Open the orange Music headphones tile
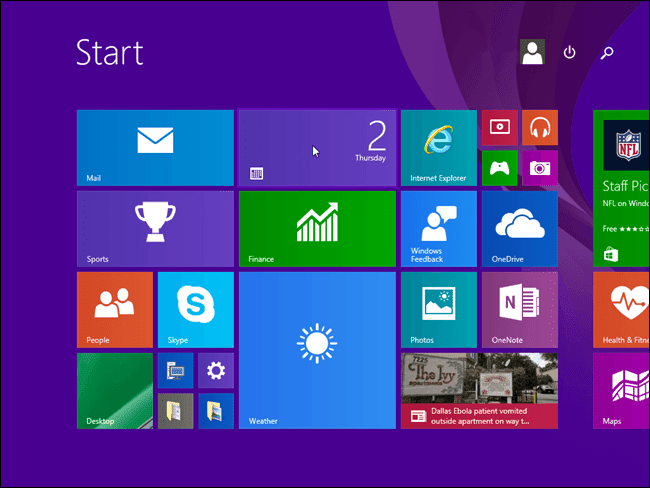Viewport: 650px width, 488px height. (x=540, y=127)
